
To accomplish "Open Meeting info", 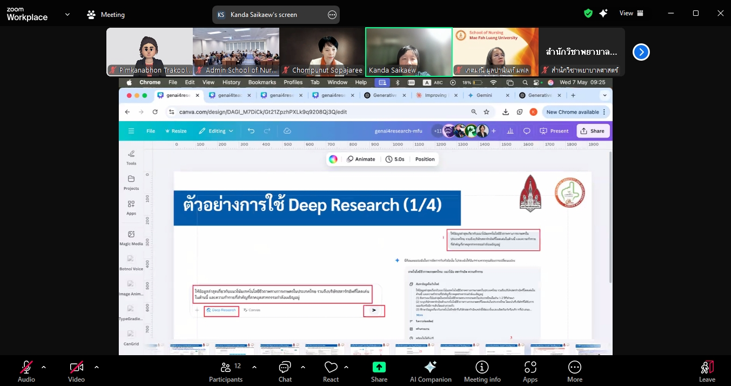I will click(x=482, y=372).
